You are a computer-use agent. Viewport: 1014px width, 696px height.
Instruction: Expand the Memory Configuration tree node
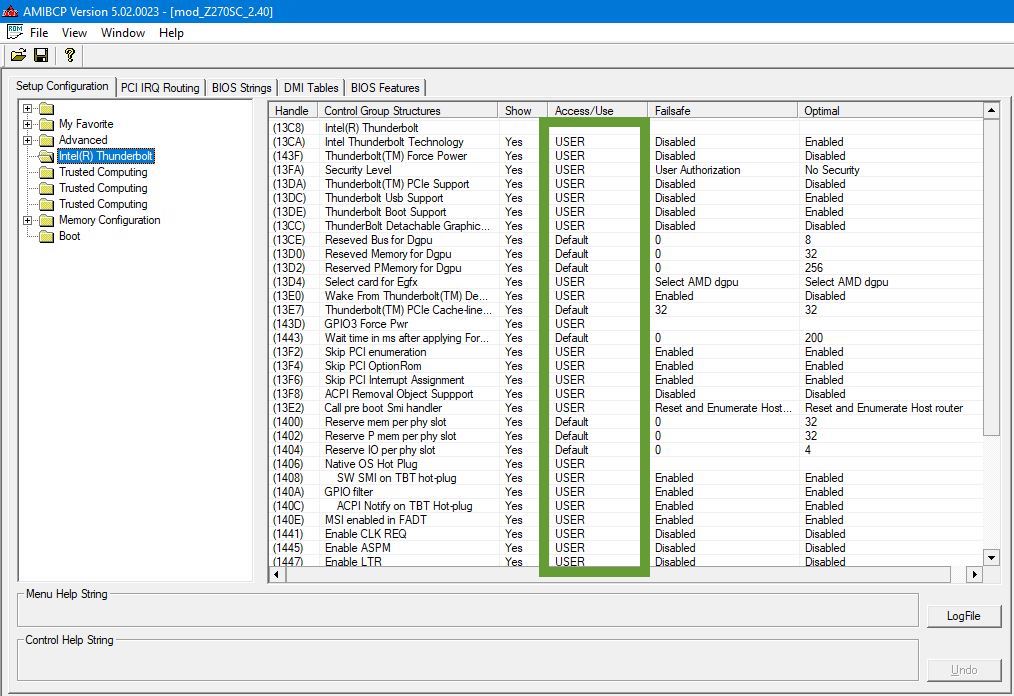28,220
